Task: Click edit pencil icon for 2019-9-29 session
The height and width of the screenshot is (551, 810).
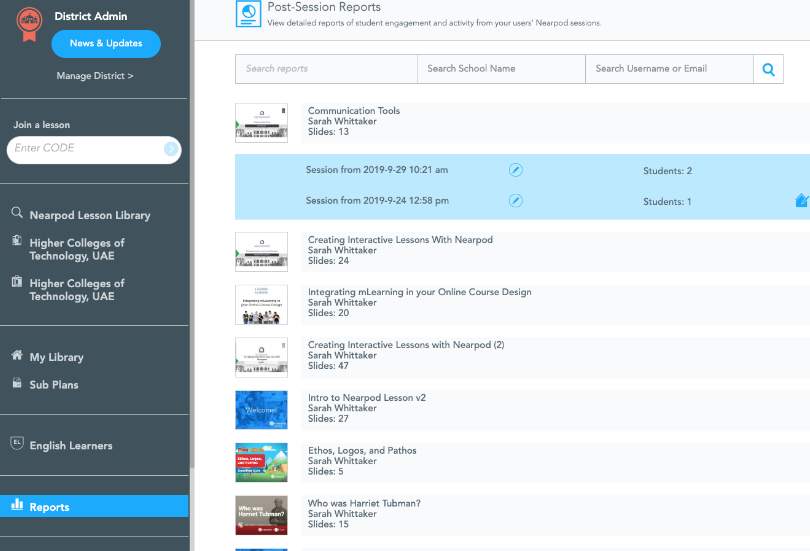Action: (x=516, y=170)
